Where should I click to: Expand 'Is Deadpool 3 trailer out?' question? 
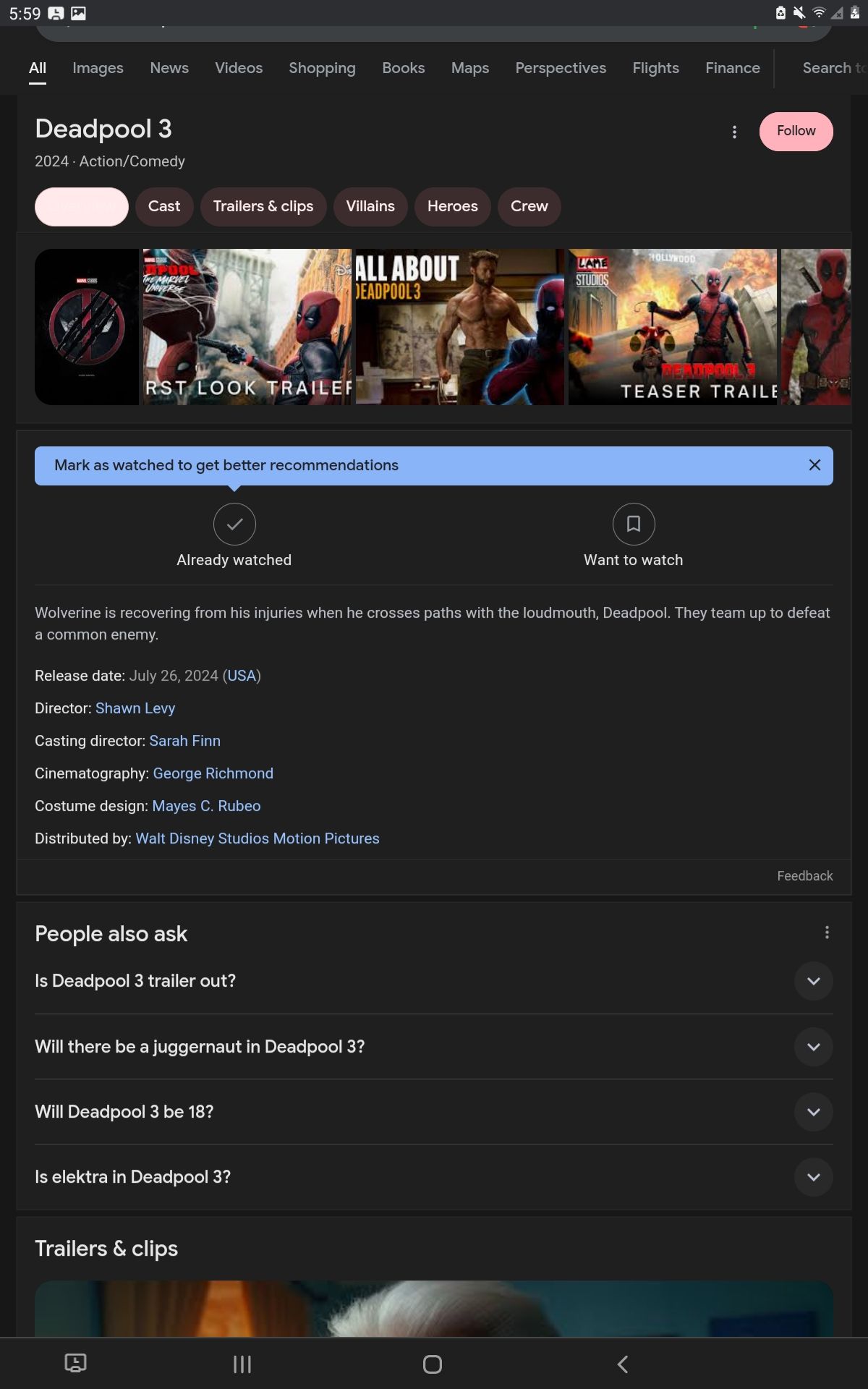tap(813, 981)
